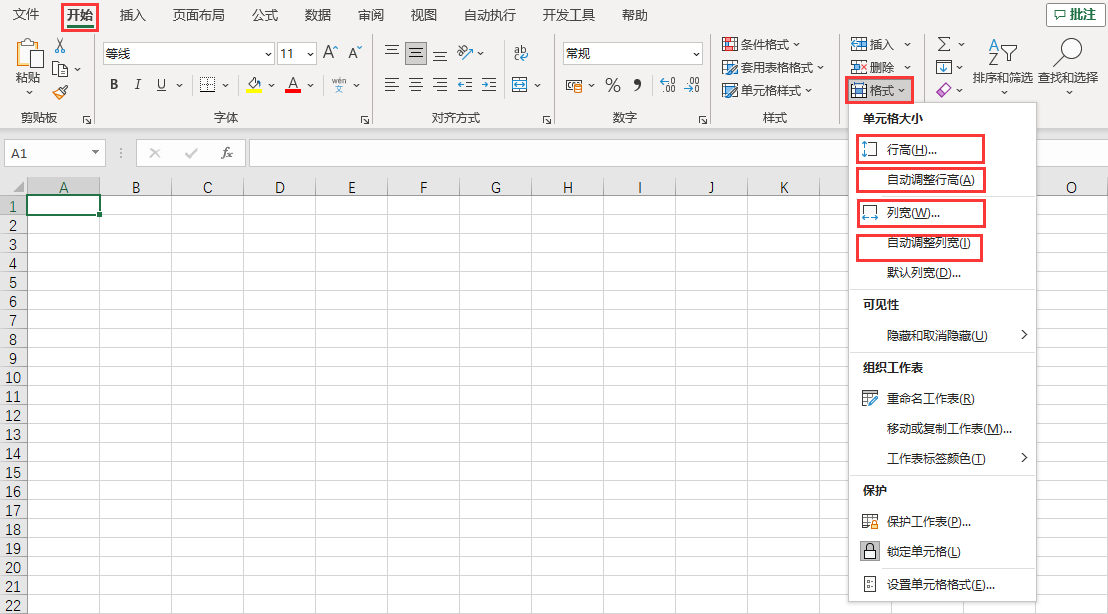Switch to the Insert ribbon tab

132,15
